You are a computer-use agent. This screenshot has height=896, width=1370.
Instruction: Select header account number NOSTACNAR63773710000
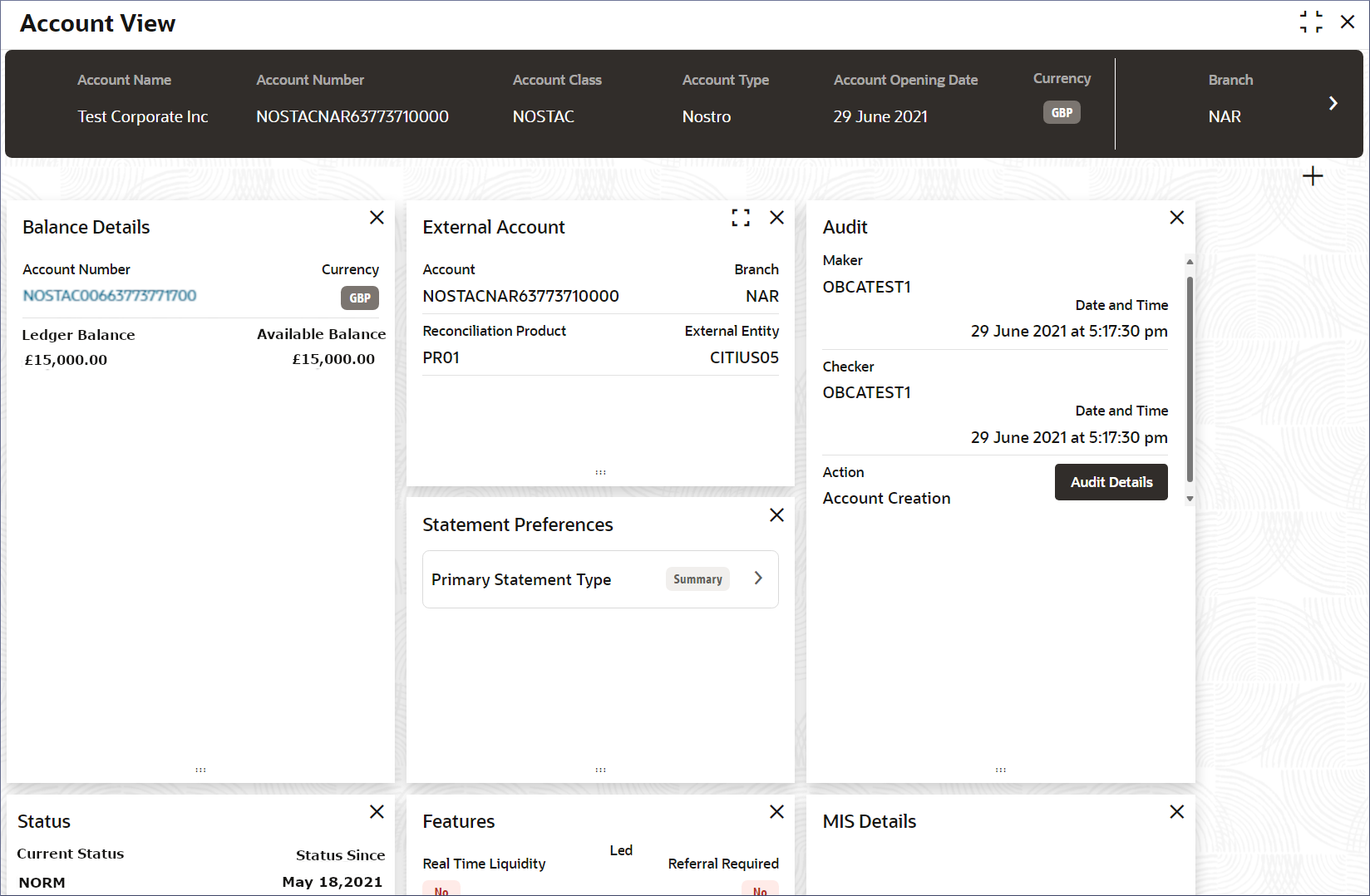point(352,116)
